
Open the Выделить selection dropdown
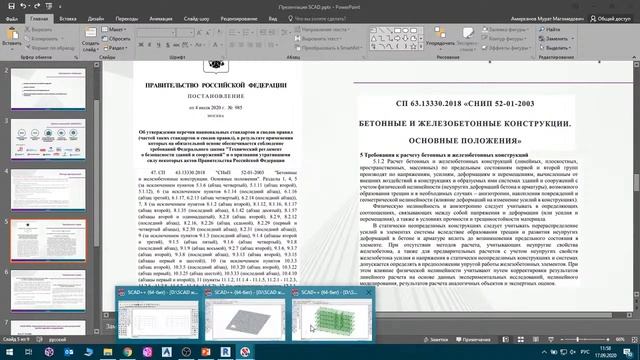[x=555, y=48]
